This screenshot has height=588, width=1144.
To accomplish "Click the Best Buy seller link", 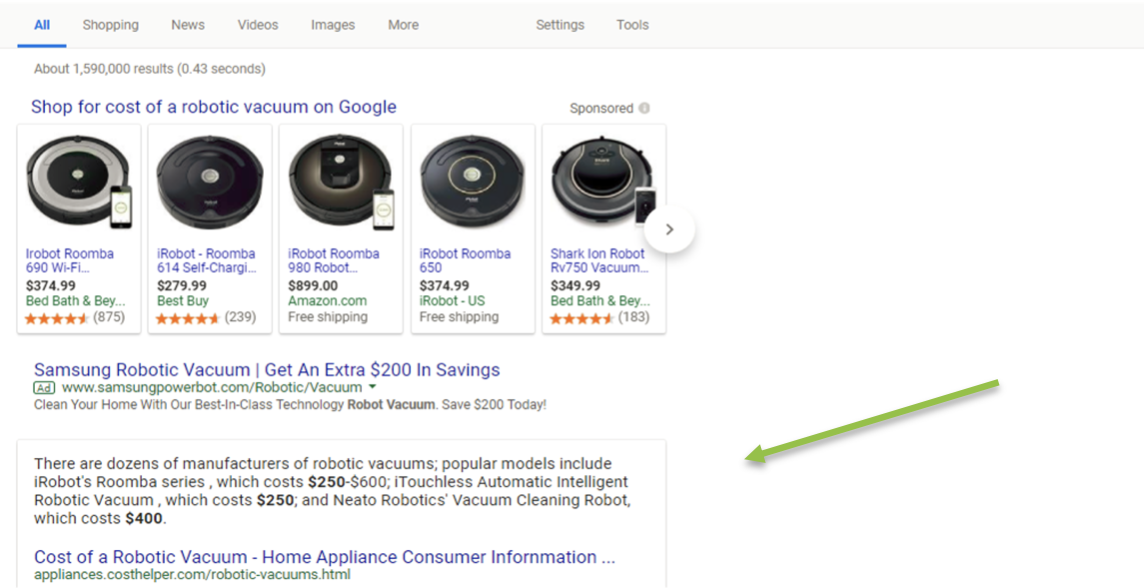I will pyautogui.click(x=181, y=300).
